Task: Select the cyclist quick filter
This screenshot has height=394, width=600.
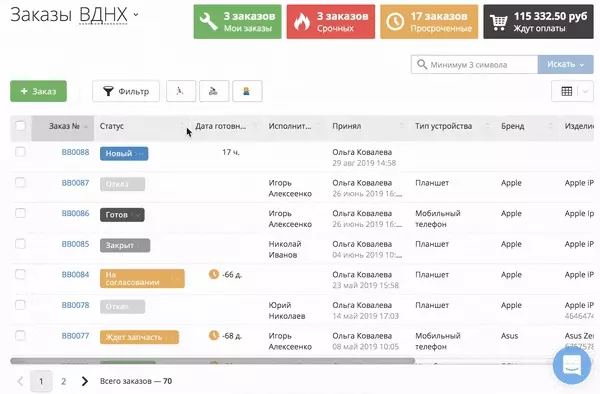Action: click(x=214, y=91)
